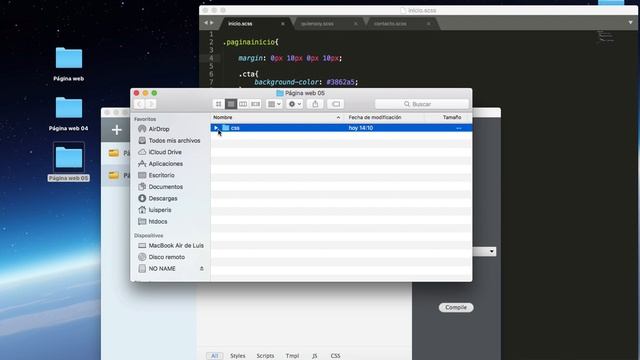
Task: Click the Finder share button
Action: (315, 104)
